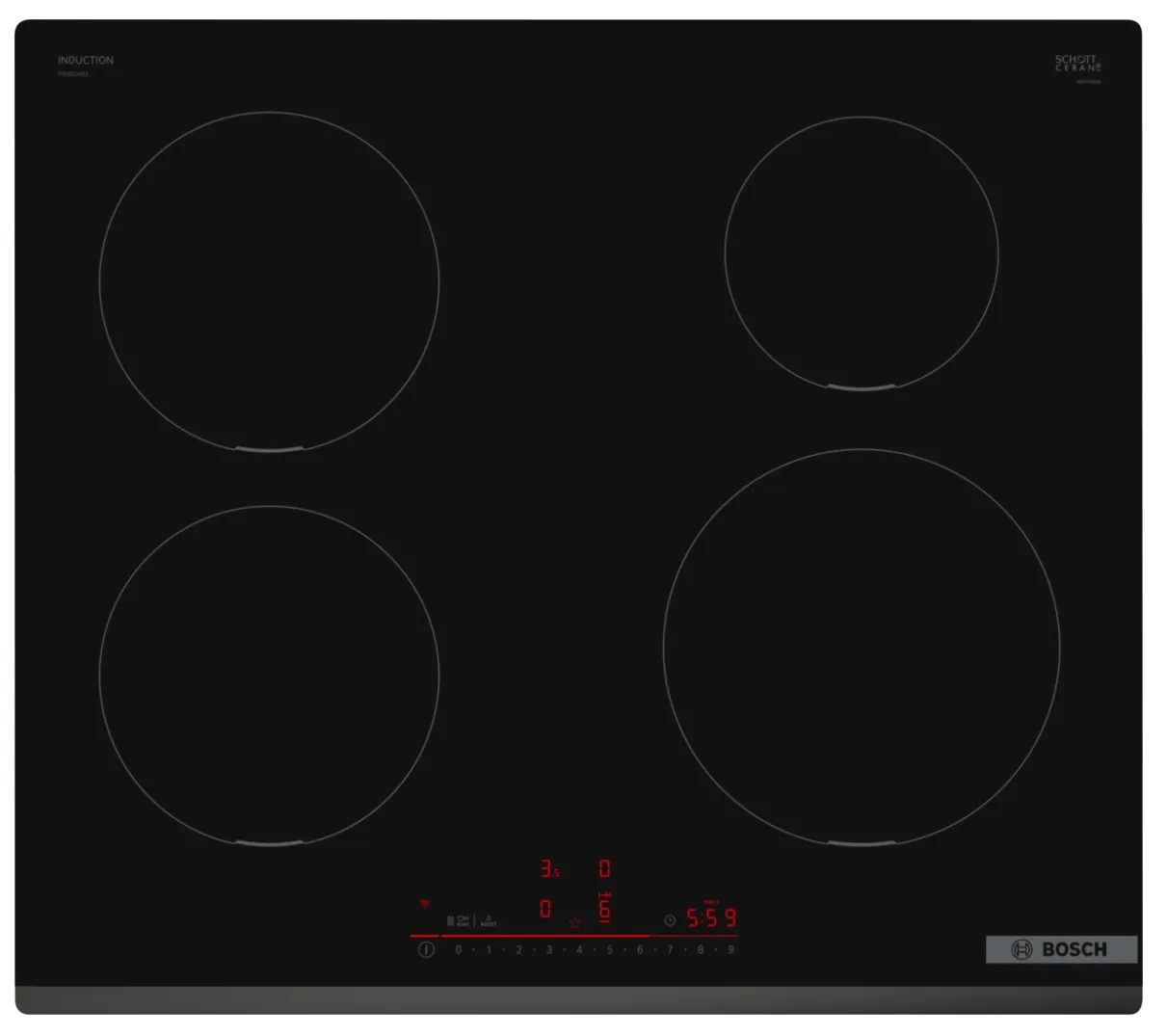Image resolution: width=1167 pixels, height=1036 pixels.
Task: Select the zone showing 6 with pan indicator
Action: [604, 908]
